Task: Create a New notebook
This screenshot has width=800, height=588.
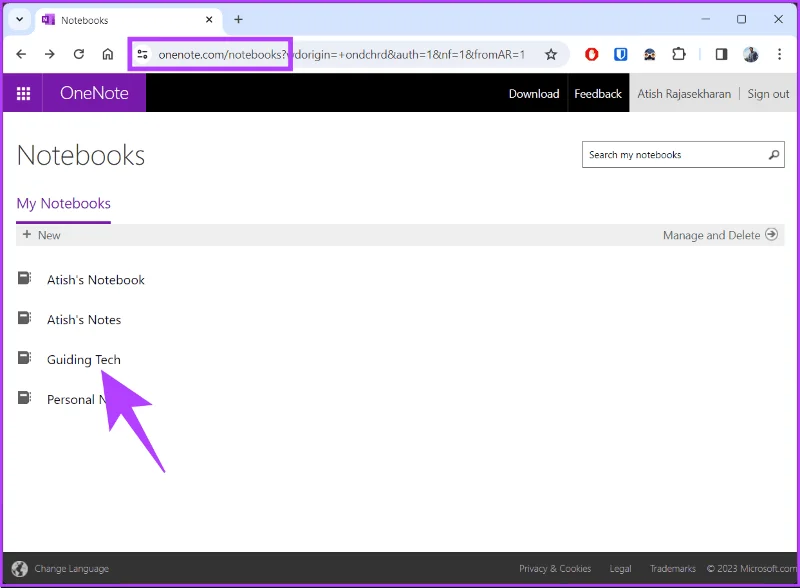Action: click(41, 235)
